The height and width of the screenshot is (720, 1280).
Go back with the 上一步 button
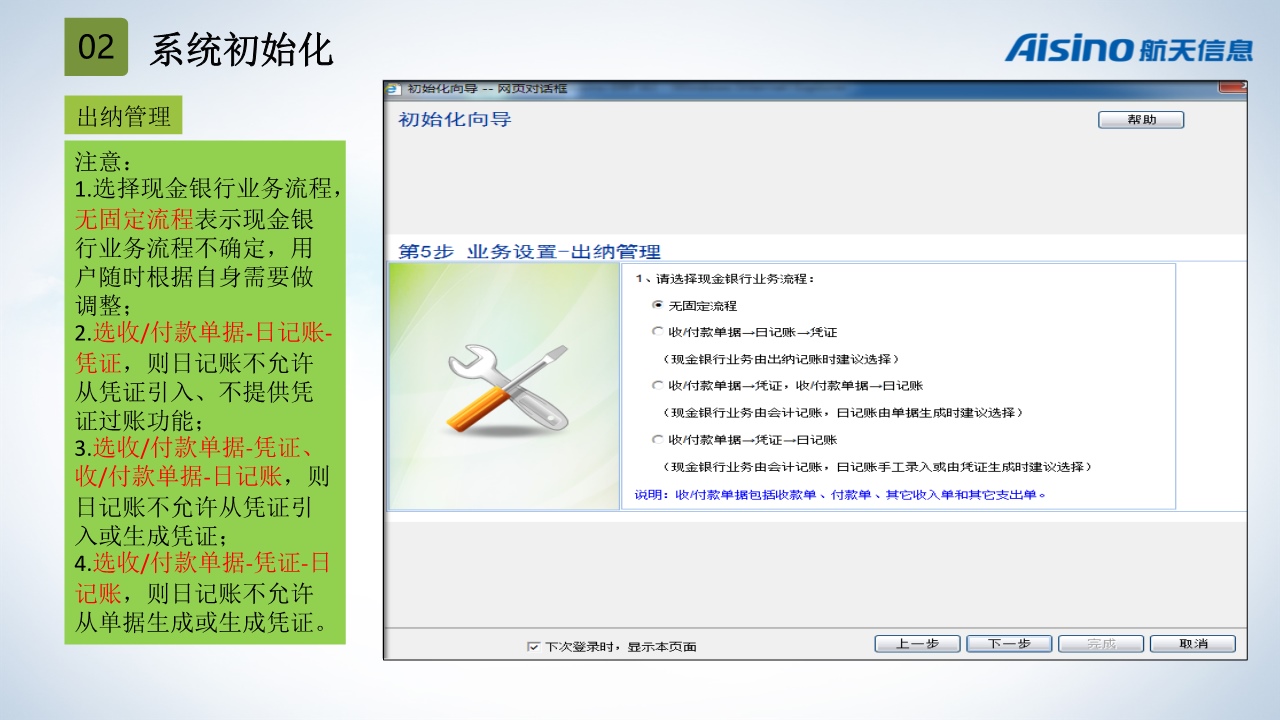[x=917, y=644]
